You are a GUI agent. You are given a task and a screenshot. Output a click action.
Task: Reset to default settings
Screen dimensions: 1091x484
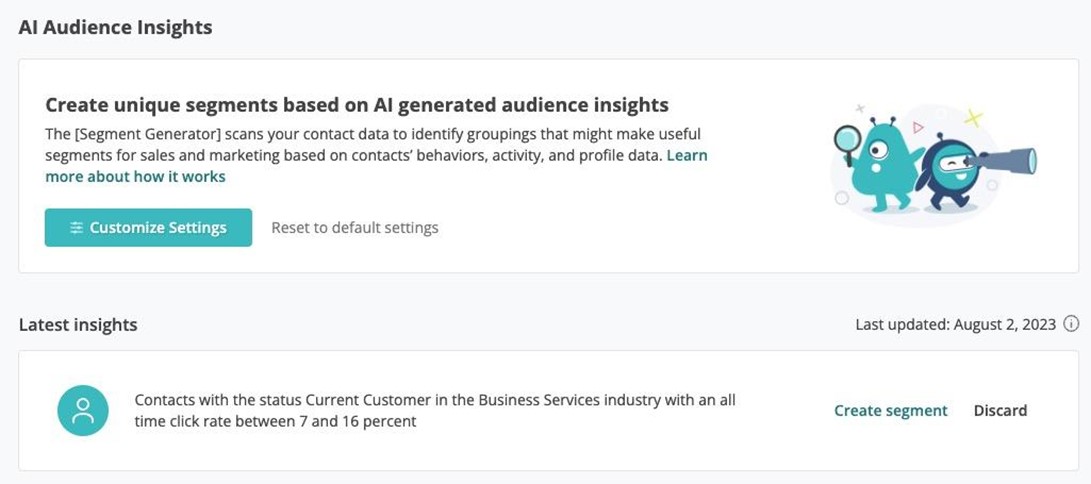click(355, 228)
